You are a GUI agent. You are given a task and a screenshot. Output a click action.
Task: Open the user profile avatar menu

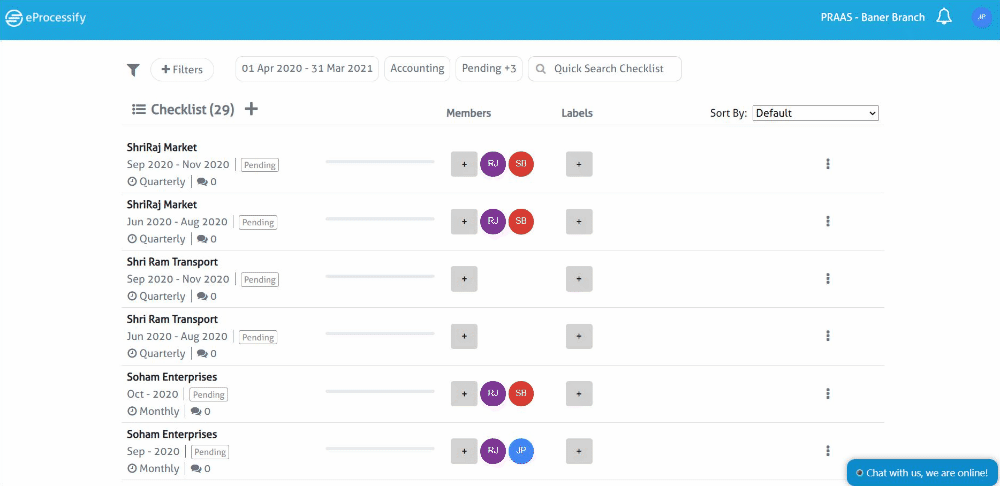point(982,17)
